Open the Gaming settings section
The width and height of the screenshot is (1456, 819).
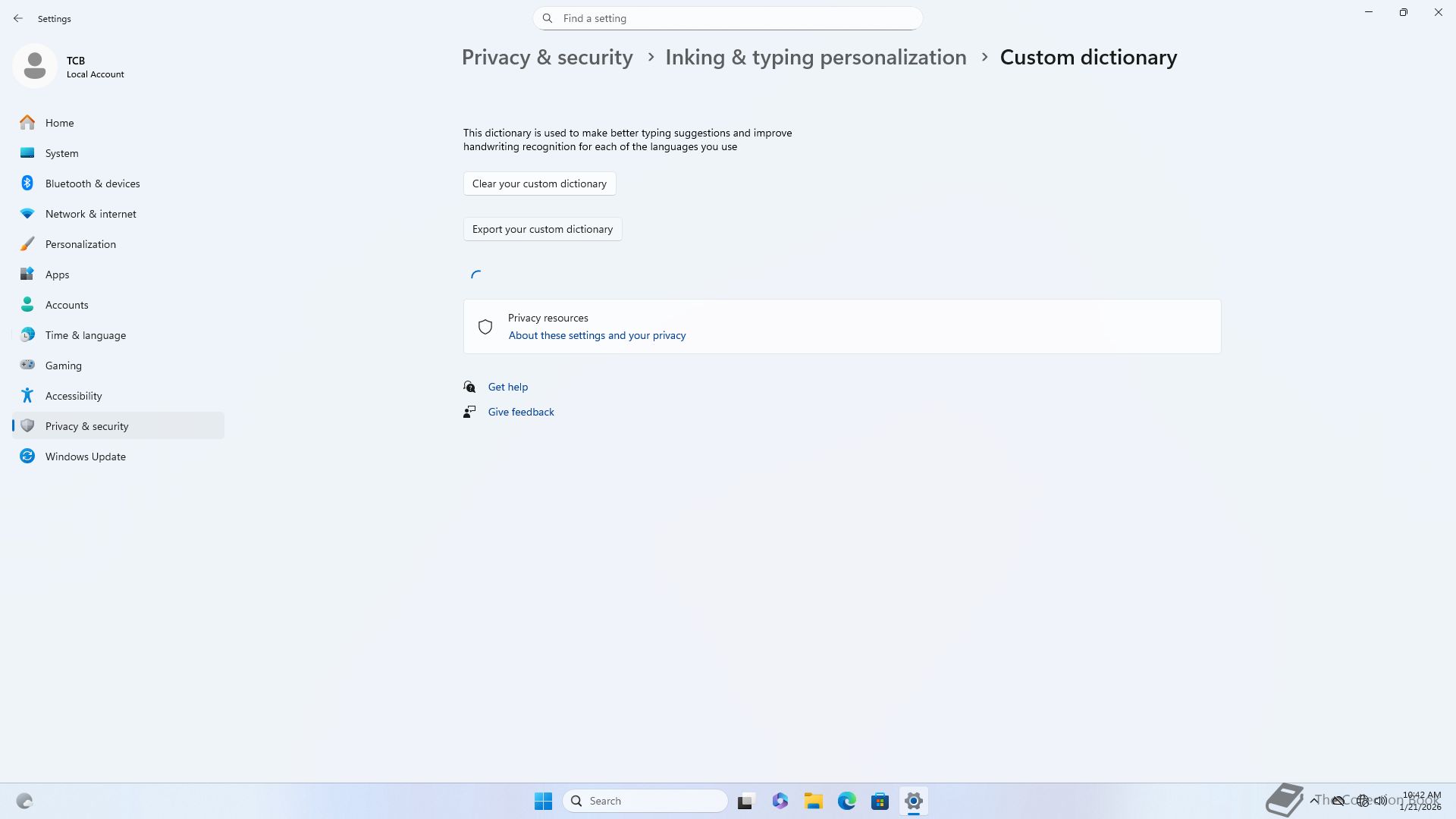(x=63, y=366)
